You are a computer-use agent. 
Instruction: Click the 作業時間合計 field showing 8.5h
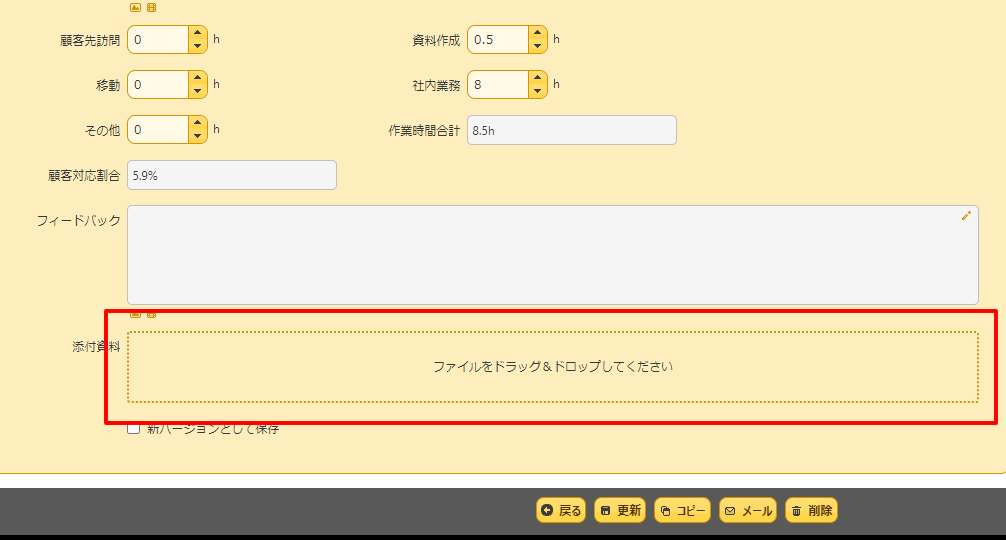[572, 130]
